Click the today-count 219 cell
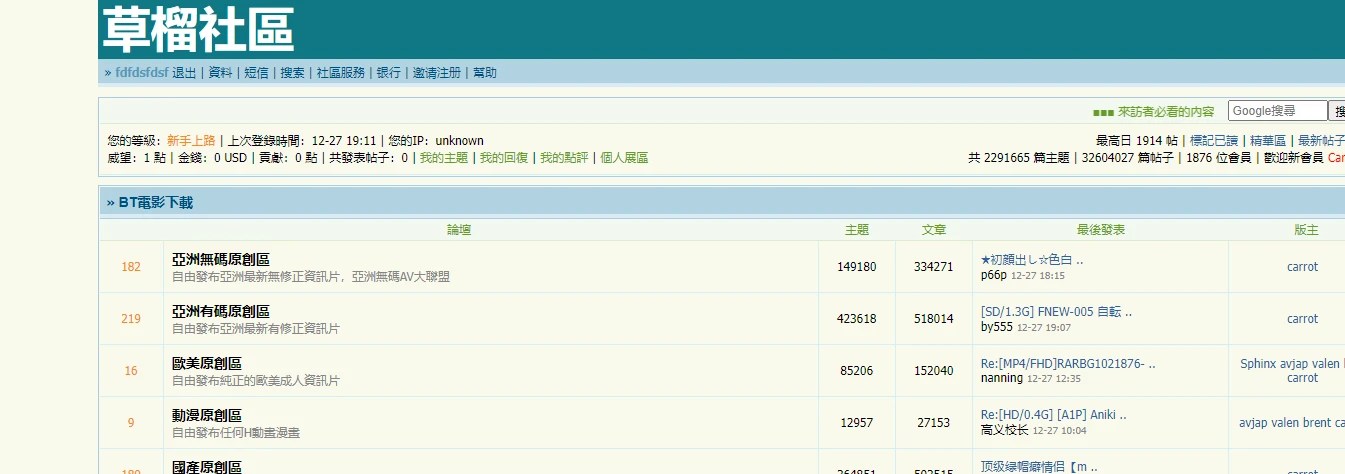Screen dimensions: 1345x474 pos(131,319)
